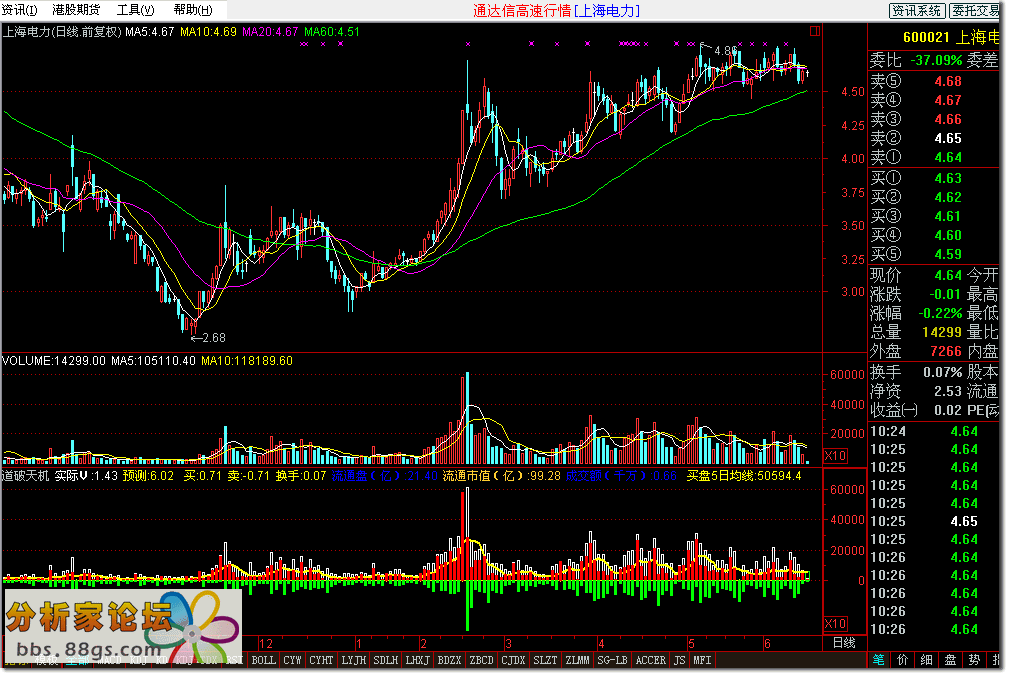1009x675 pixels.
Task: Select the 价 tab in quote panel
Action: click(902, 660)
